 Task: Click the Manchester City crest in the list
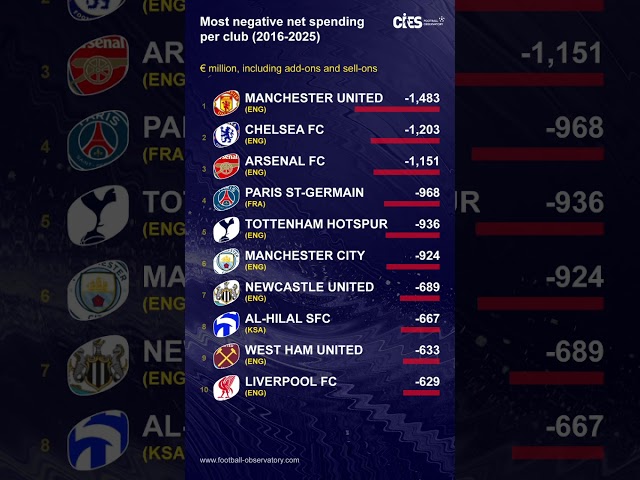227,261
